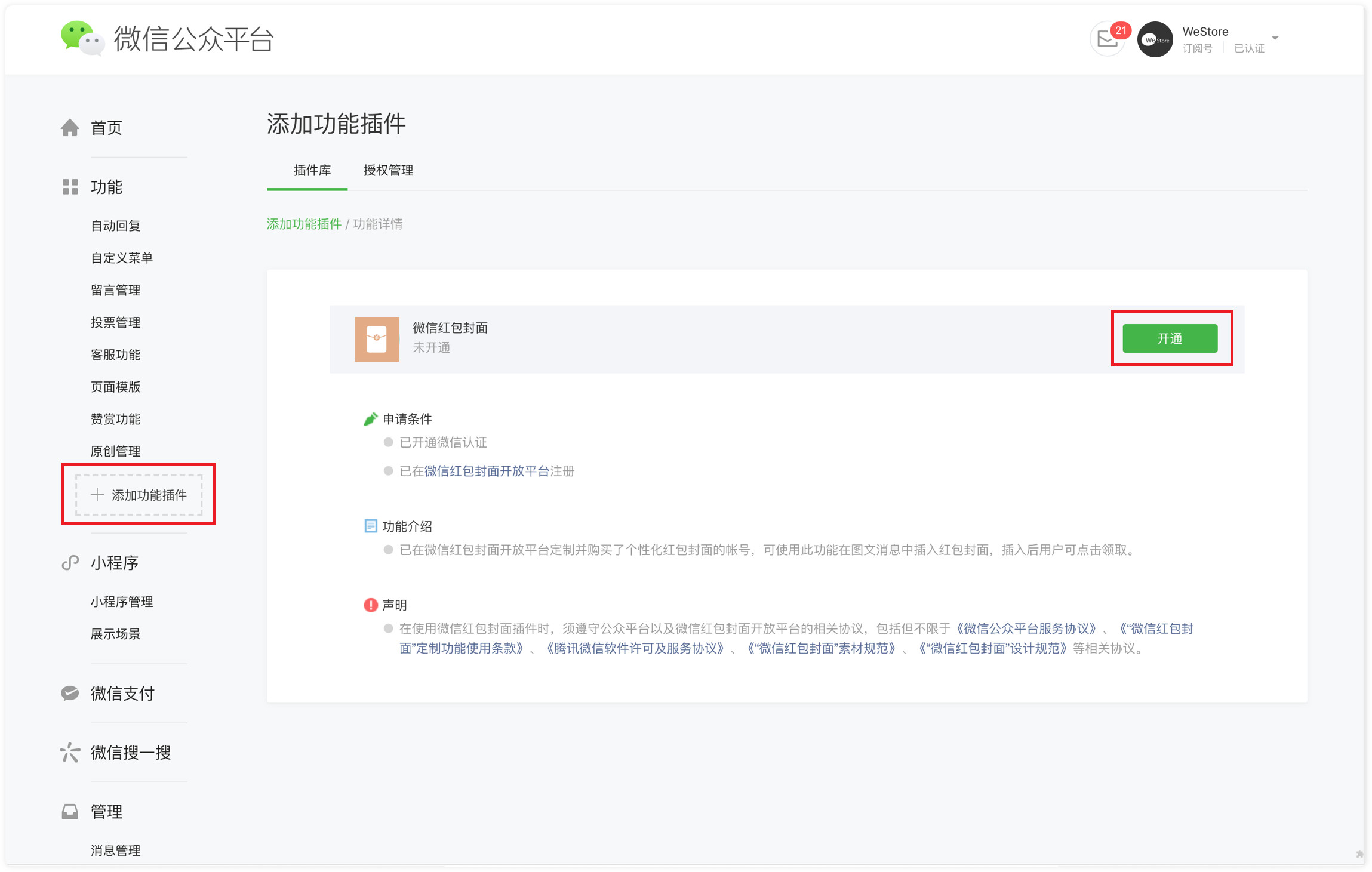Click the grid icon next to 功能
The height and width of the screenshot is (872, 1372).
click(70, 187)
